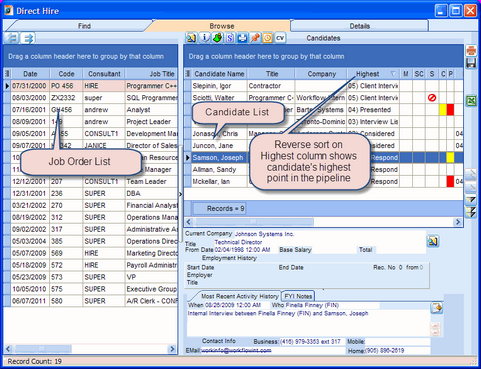The image size is (481, 369).
Task: Click candidate grid scroll left arrow
Action: [189, 222]
